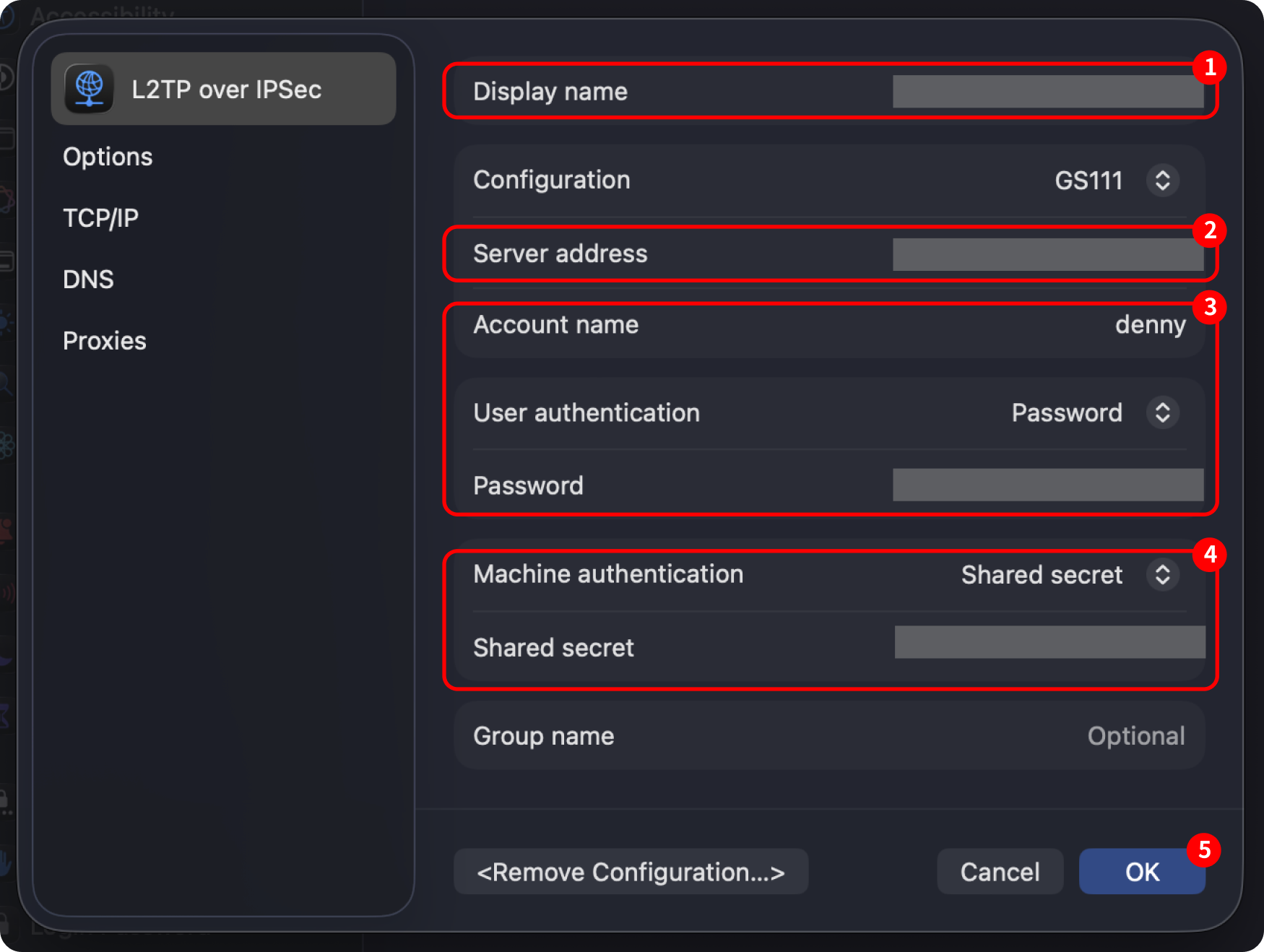Cancel the VPN configuration dialog
The width and height of the screenshot is (1264, 952).
[1000, 871]
